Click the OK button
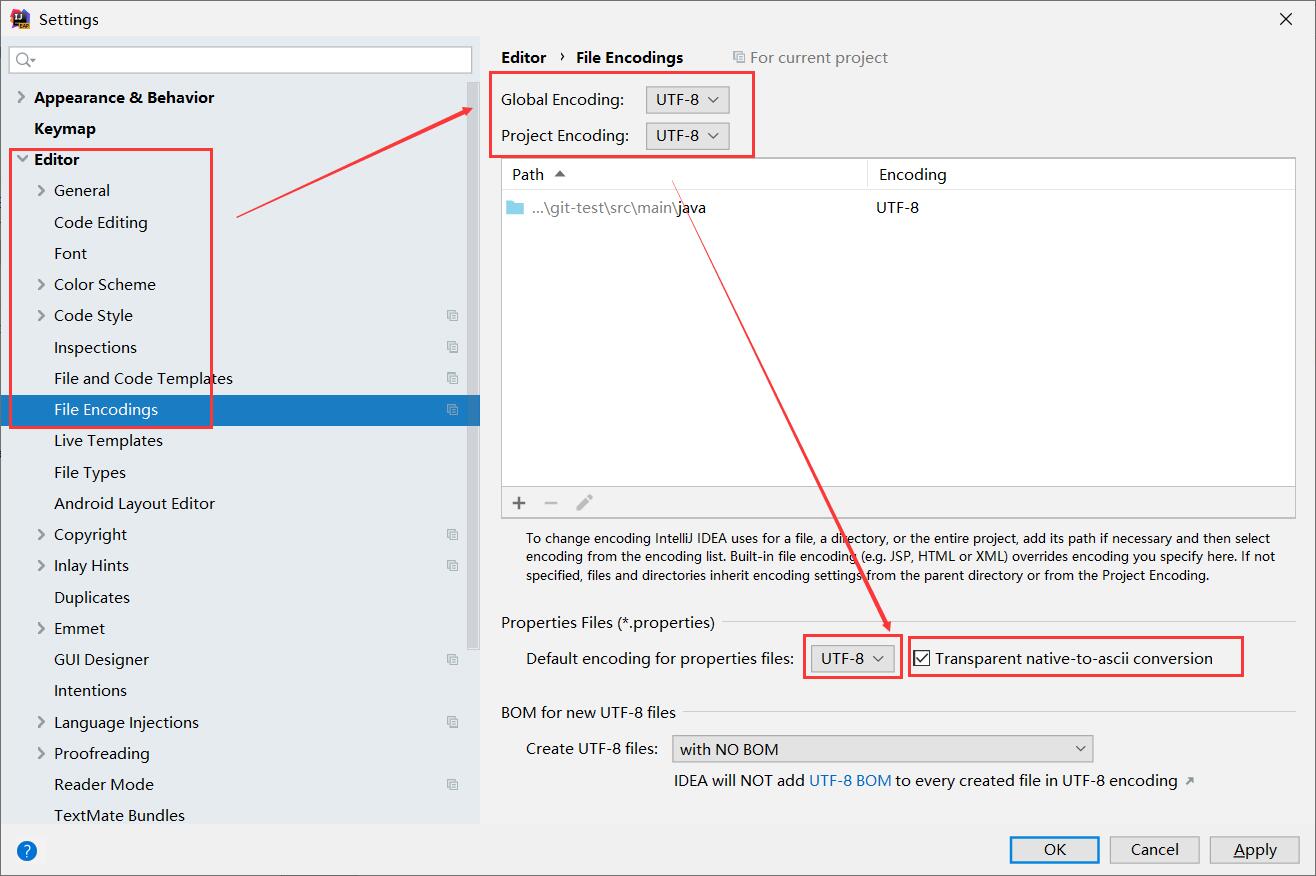1316x876 pixels. (x=1055, y=849)
